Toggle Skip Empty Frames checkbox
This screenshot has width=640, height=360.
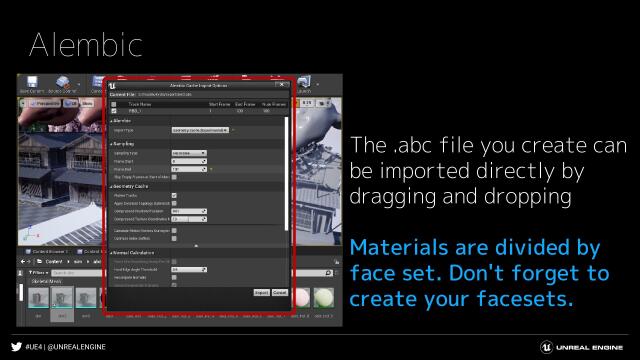point(174,177)
